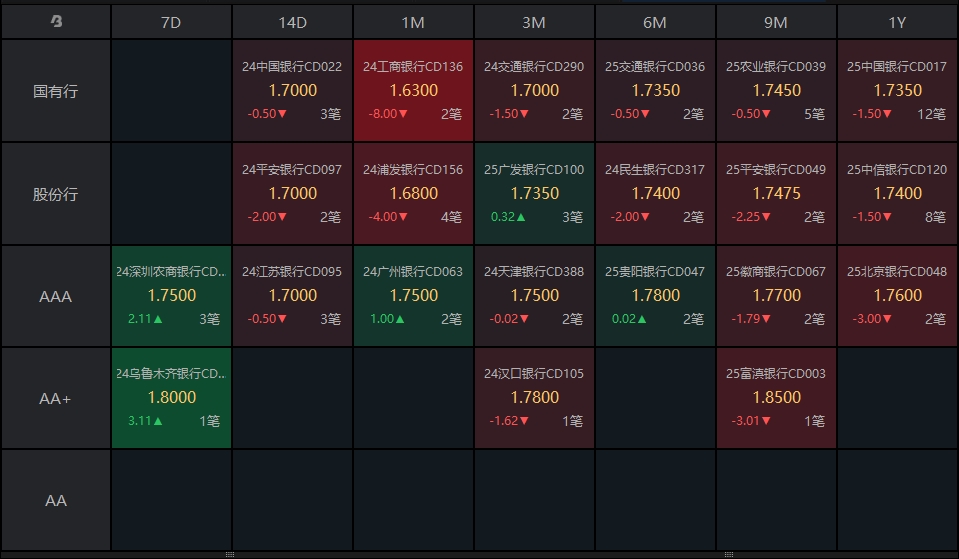The width and height of the screenshot is (959, 559).
Task: Click the 5笔 trade count
Action: (814, 114)
